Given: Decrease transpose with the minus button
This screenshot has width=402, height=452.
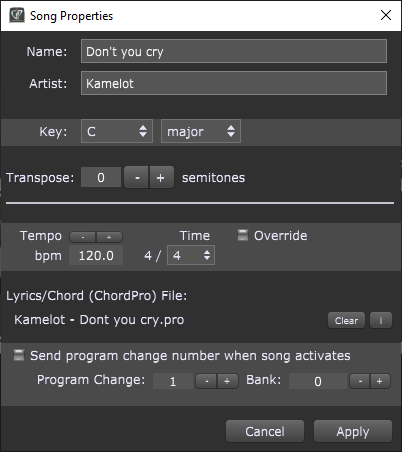Looking at the screenshot, I should point(137,177).
